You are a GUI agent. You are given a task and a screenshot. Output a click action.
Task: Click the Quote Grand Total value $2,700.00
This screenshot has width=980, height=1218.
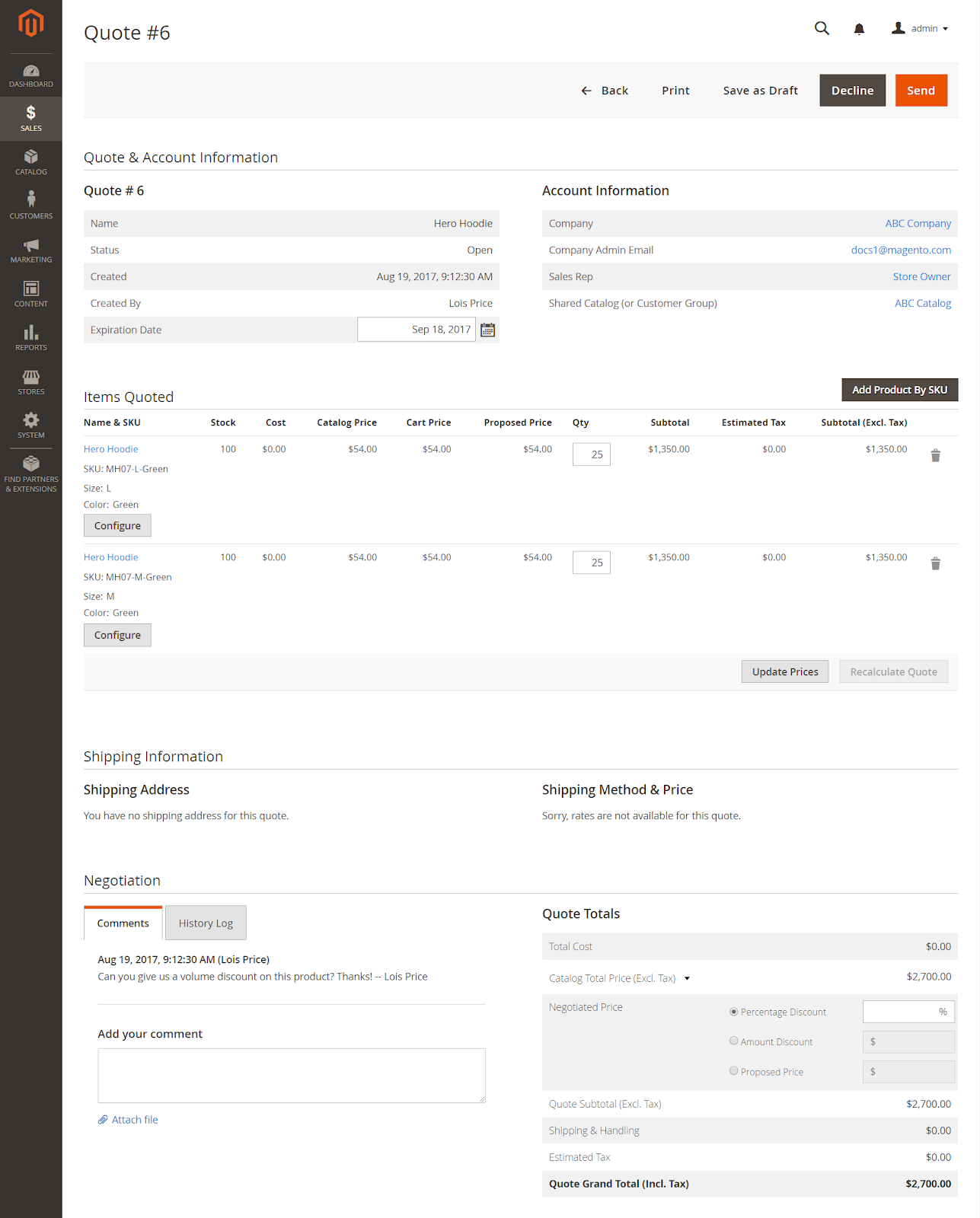click(928, 1184)
